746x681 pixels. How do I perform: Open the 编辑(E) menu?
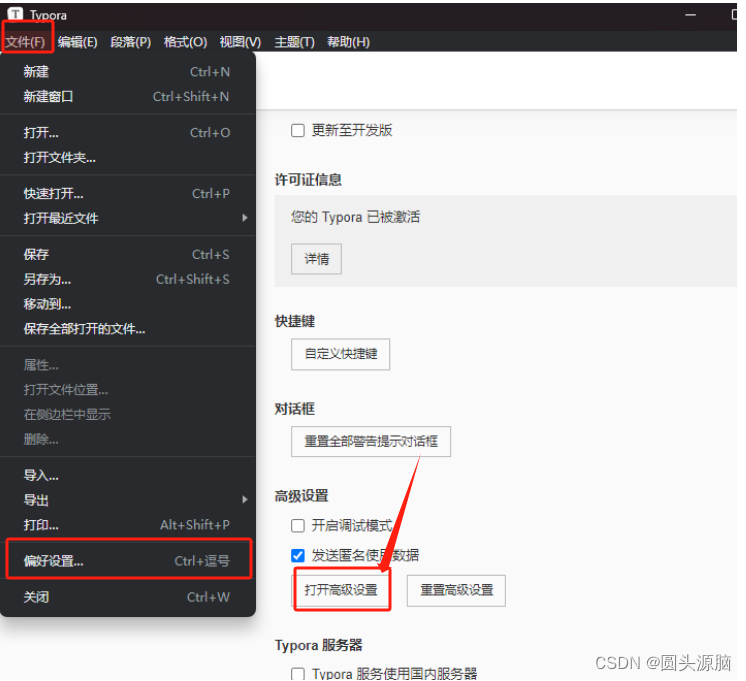pyautogui.click(x=78, y=42)
